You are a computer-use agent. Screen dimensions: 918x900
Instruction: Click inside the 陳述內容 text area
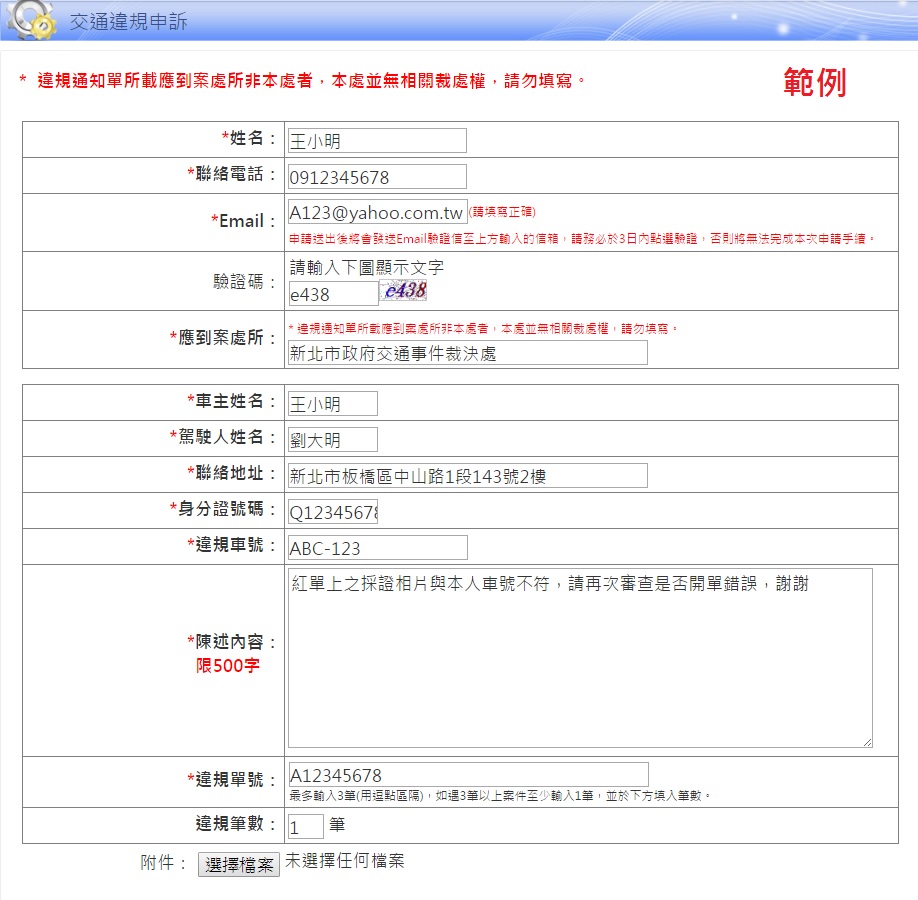[x=580, y=658]
